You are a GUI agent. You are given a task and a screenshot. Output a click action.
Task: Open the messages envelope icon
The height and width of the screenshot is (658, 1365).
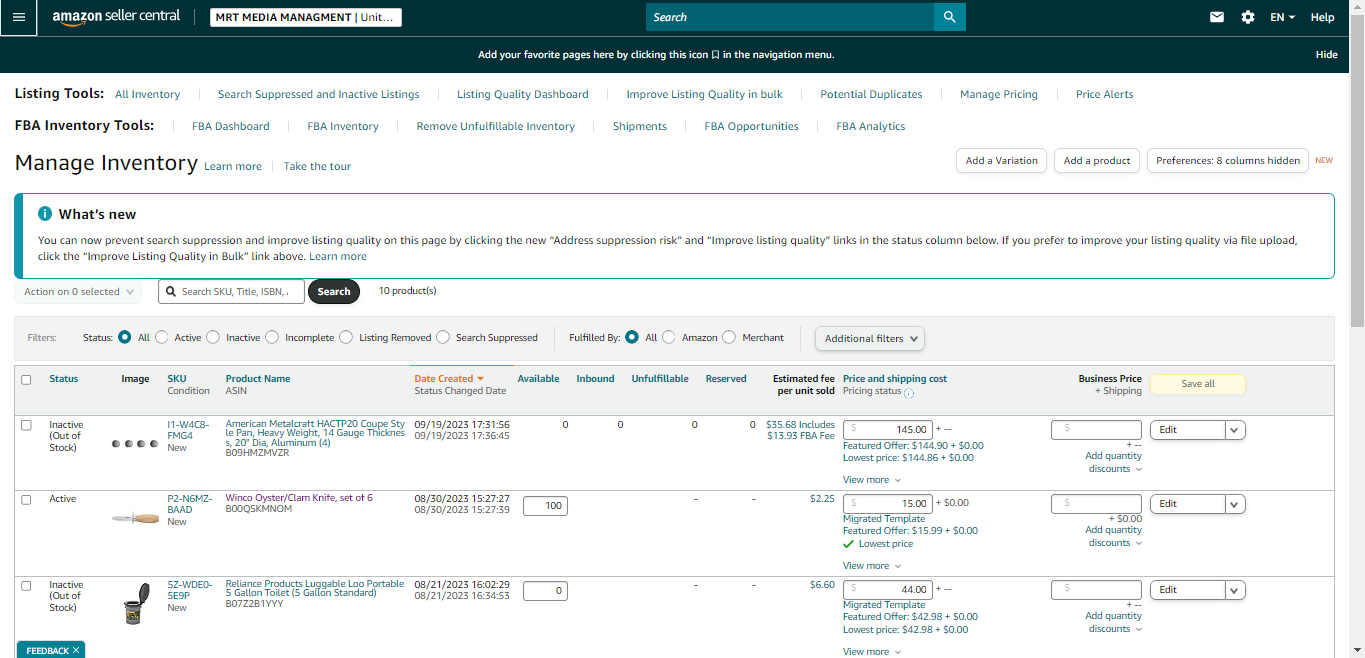click(x=1217, y=17)
